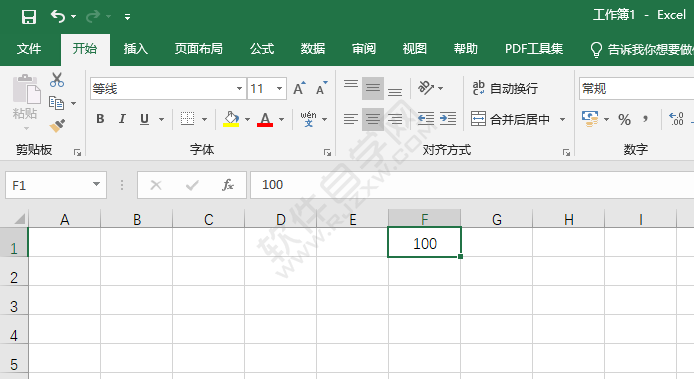
Task: Toggle middle vertical alignment
Action: pyautogui.click(x=373, y=88)
